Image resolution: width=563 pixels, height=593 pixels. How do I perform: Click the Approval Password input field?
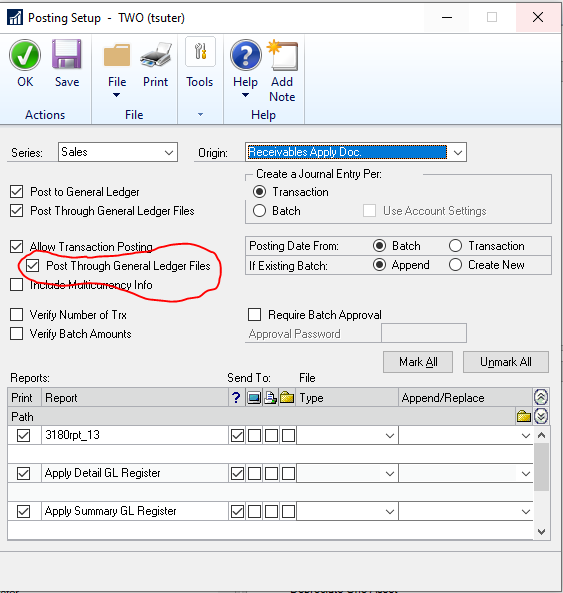[424, 334]
